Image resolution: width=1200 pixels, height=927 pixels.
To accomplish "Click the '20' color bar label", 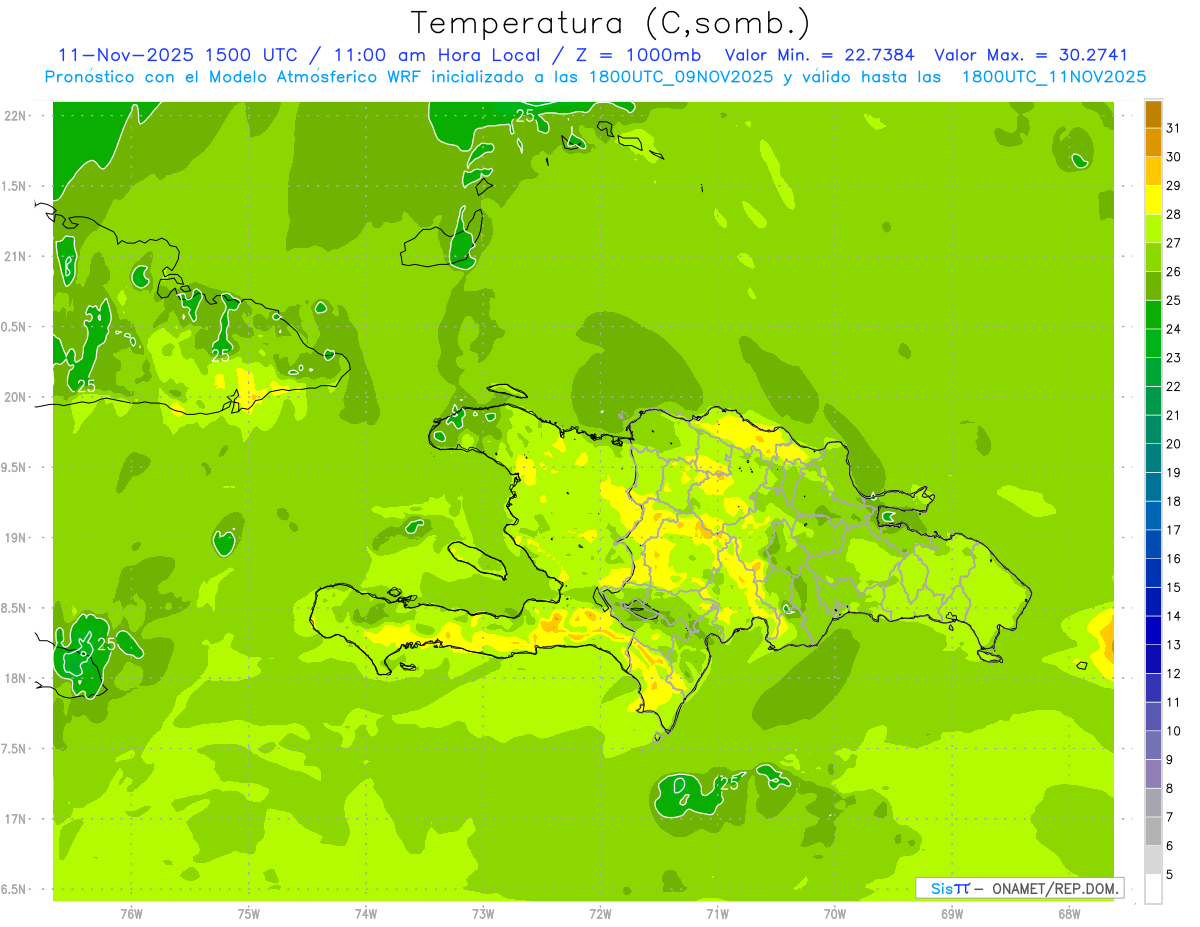I will 1174,444.
